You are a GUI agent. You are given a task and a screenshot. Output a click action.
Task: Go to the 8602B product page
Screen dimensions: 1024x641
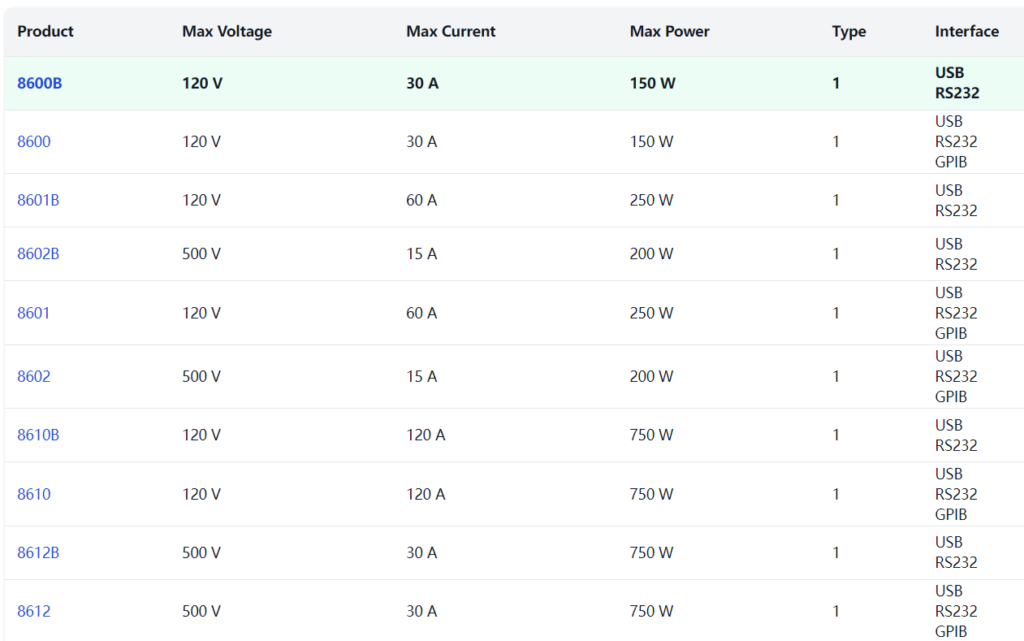[38, 254]
